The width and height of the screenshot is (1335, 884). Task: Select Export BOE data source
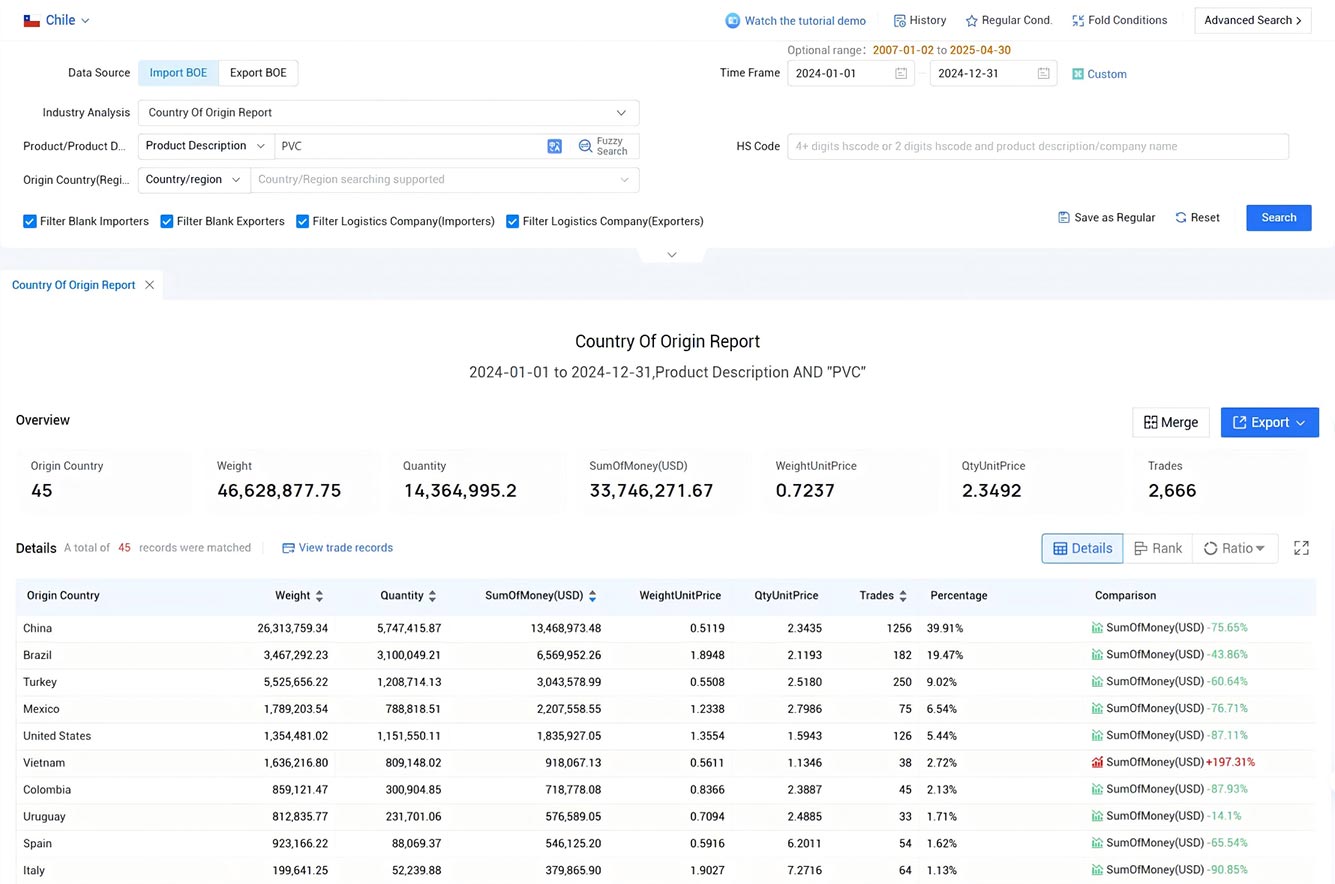coord(258,73)
